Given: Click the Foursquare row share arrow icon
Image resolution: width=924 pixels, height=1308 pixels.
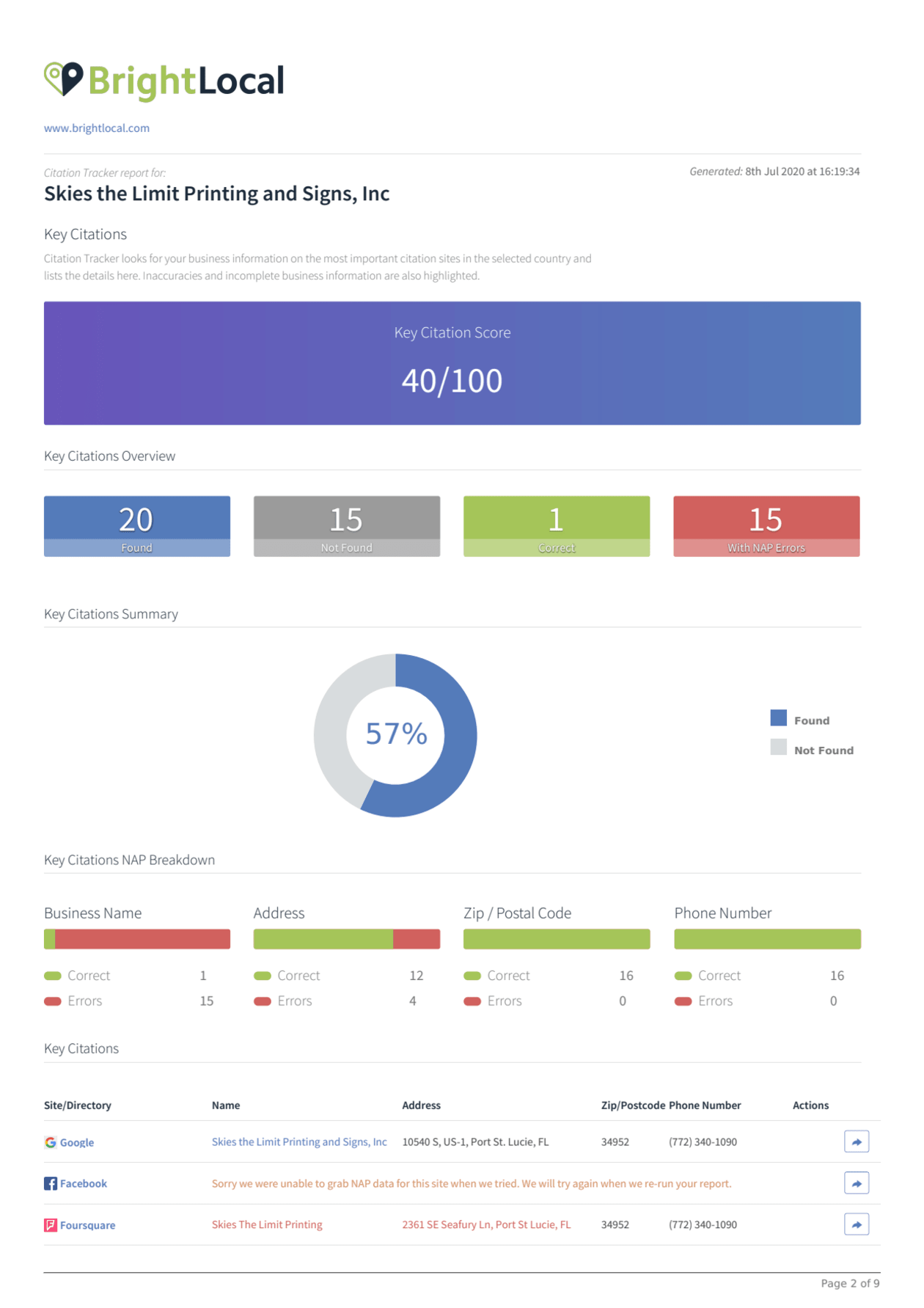Looking at the screenshot, I should pos(856,1224).
